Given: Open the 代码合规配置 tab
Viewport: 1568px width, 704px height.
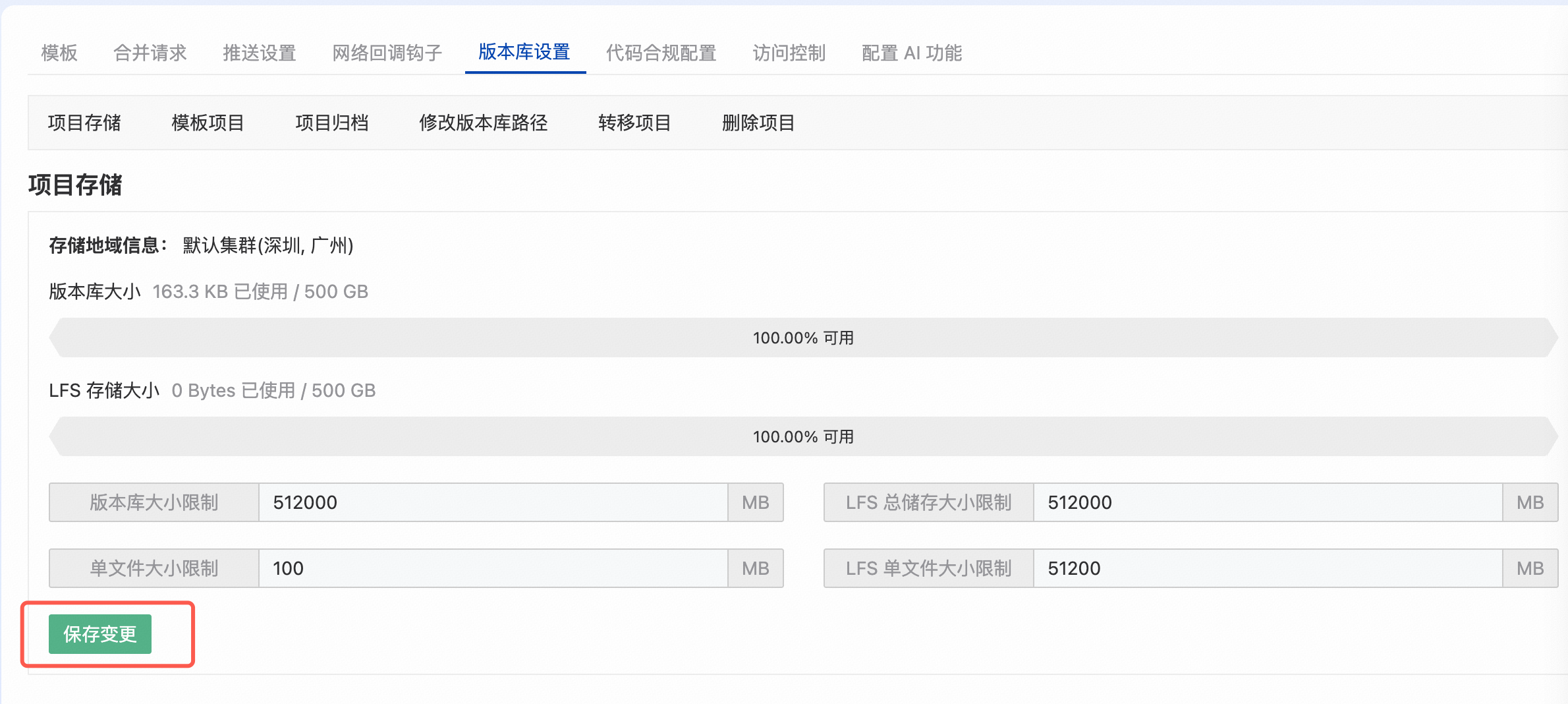Looking at the screenshot, I should tap(661, 53).
